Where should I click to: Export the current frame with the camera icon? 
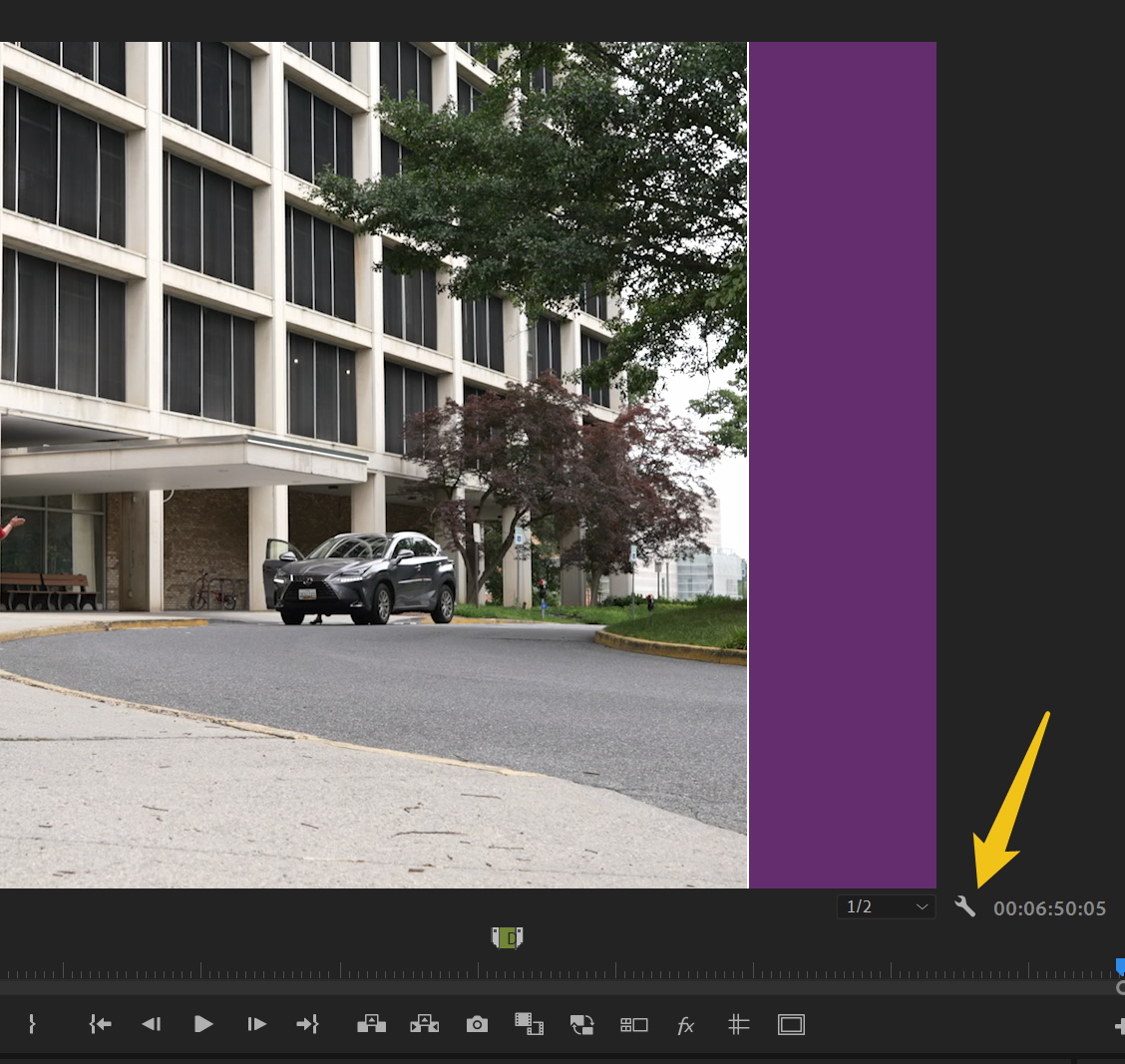476,1024
